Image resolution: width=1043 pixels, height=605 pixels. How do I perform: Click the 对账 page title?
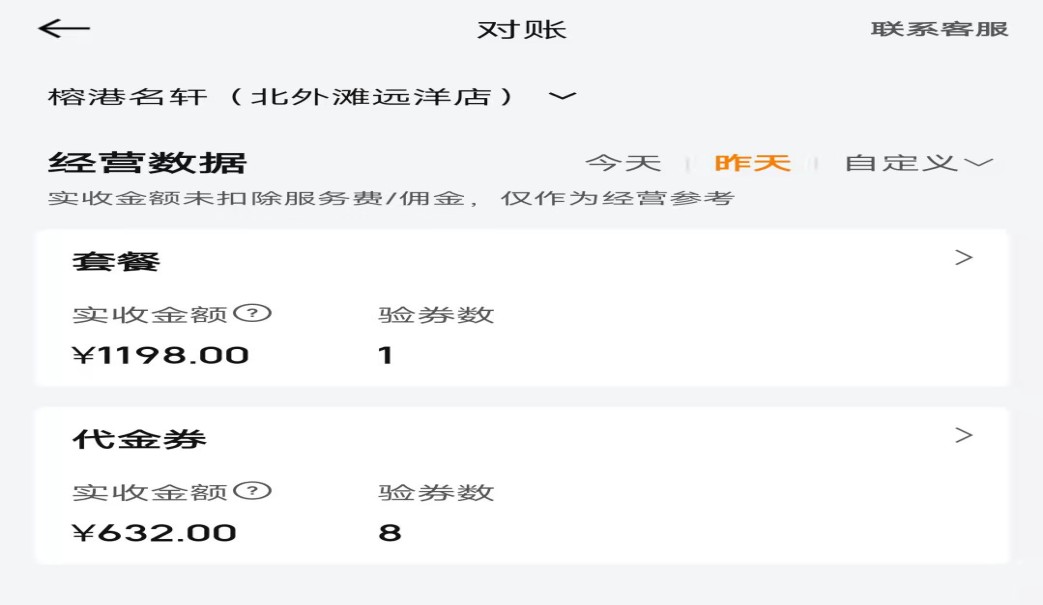click(521, 29)
